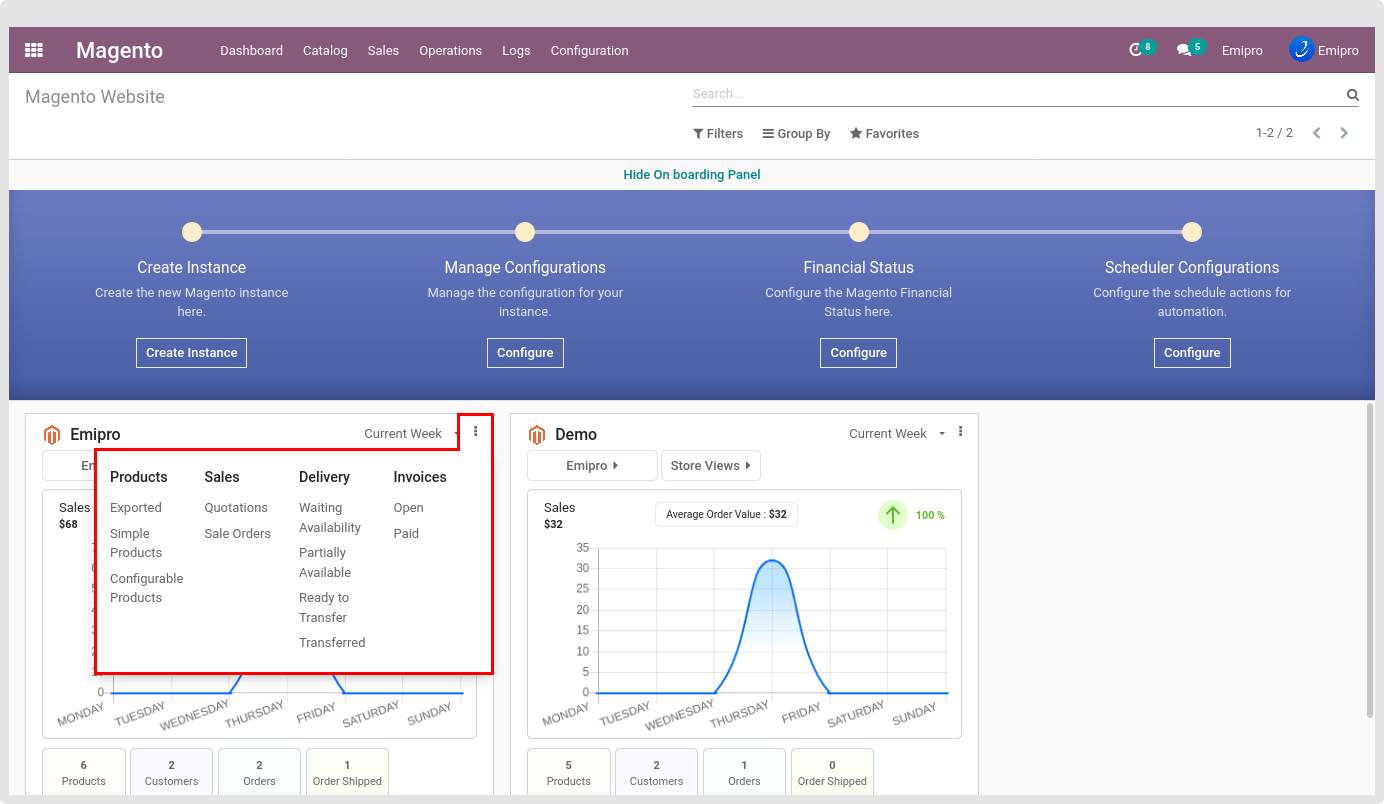
Task: Select Transferred under Delivery
Action: pyautogui.click(x=332, y=643)
